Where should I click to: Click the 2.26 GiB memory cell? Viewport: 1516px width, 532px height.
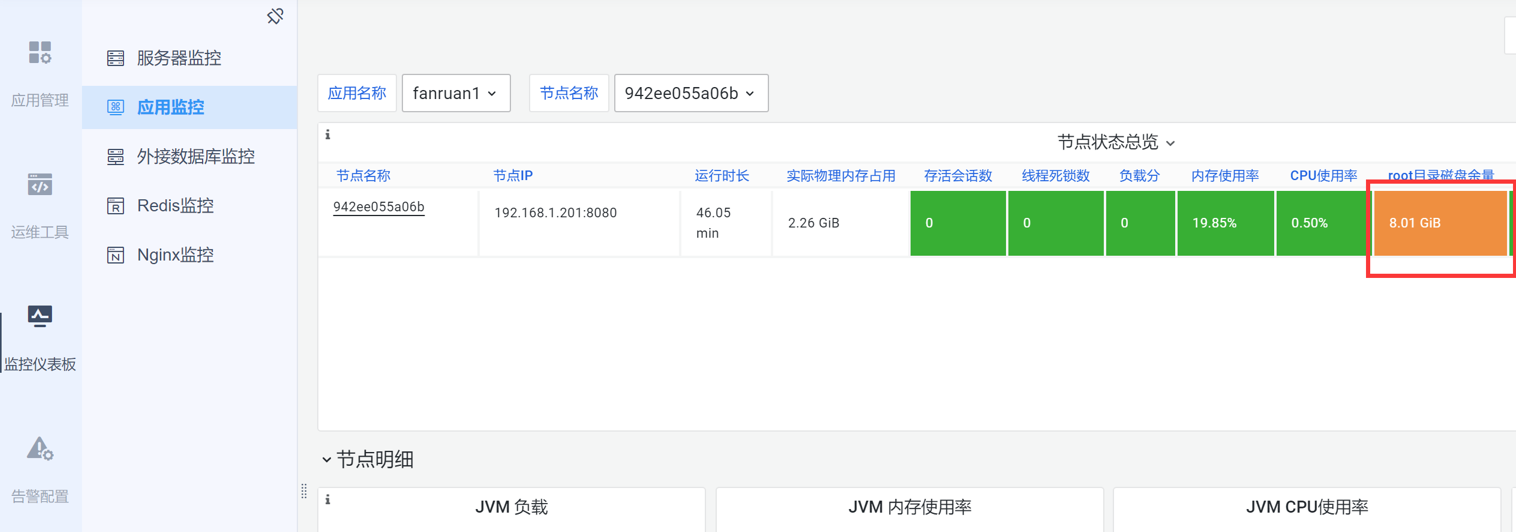[x=841, y=223]
